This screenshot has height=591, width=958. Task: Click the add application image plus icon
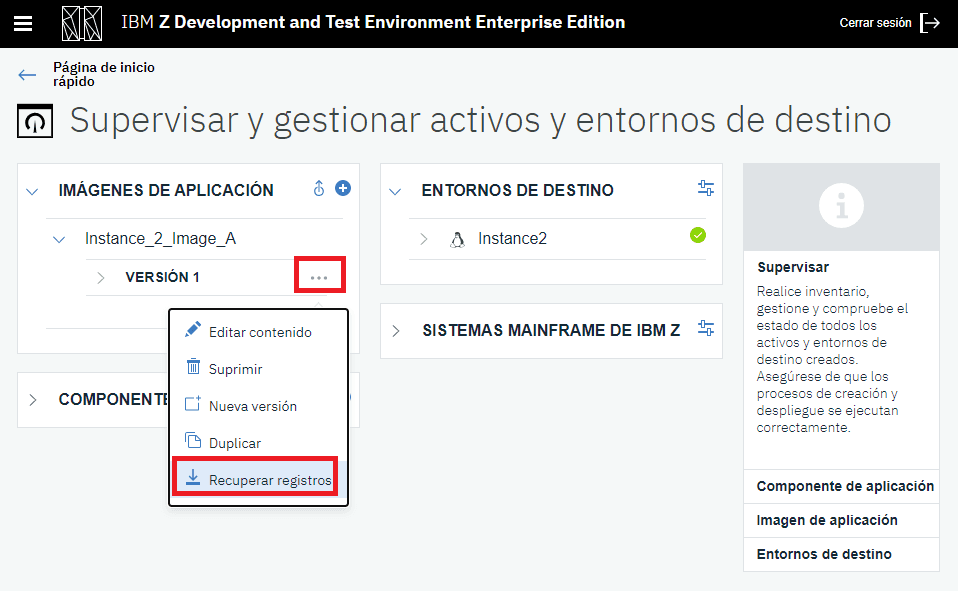tap(343, 188)
